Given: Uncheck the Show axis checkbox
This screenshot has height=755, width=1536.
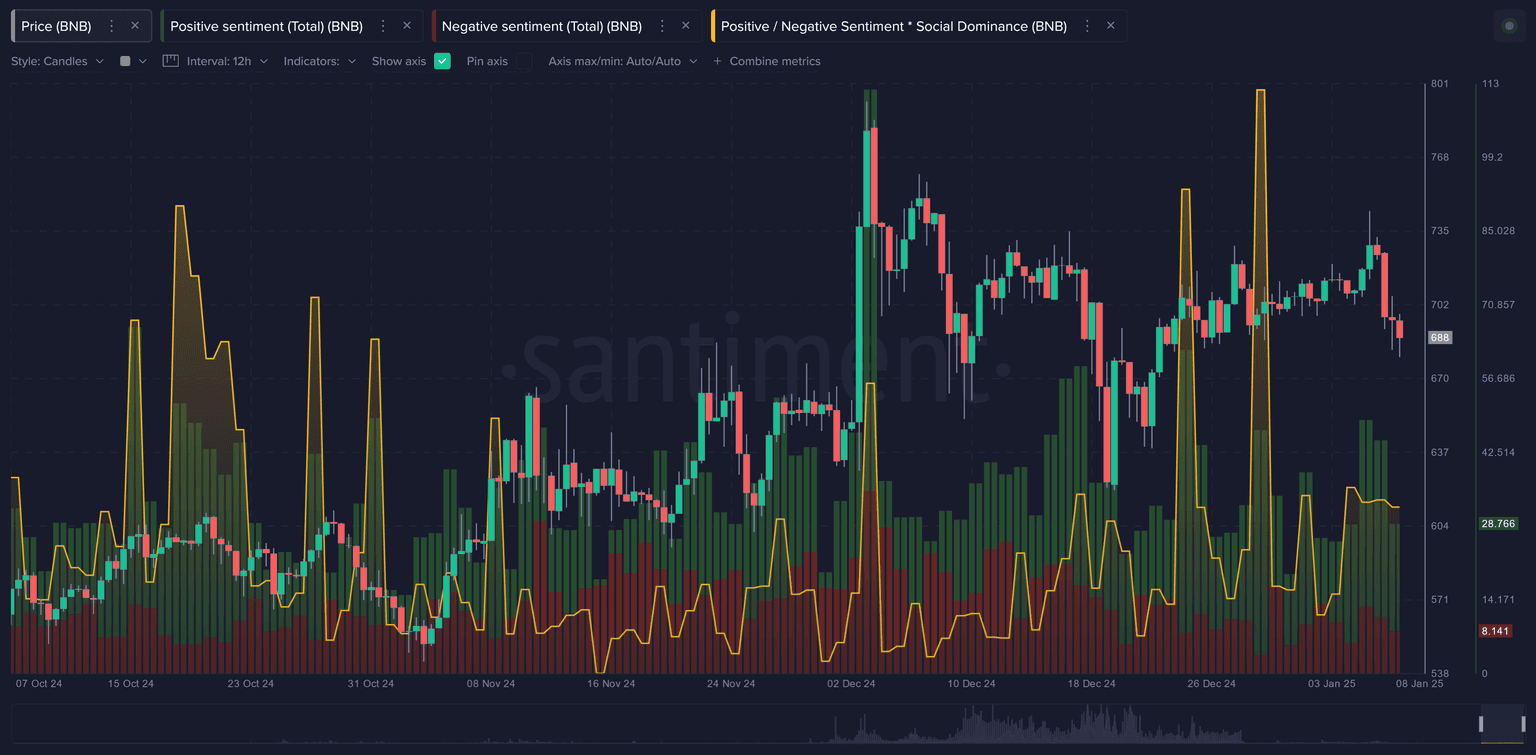Looking at the screenshot, I should [442, 61].
